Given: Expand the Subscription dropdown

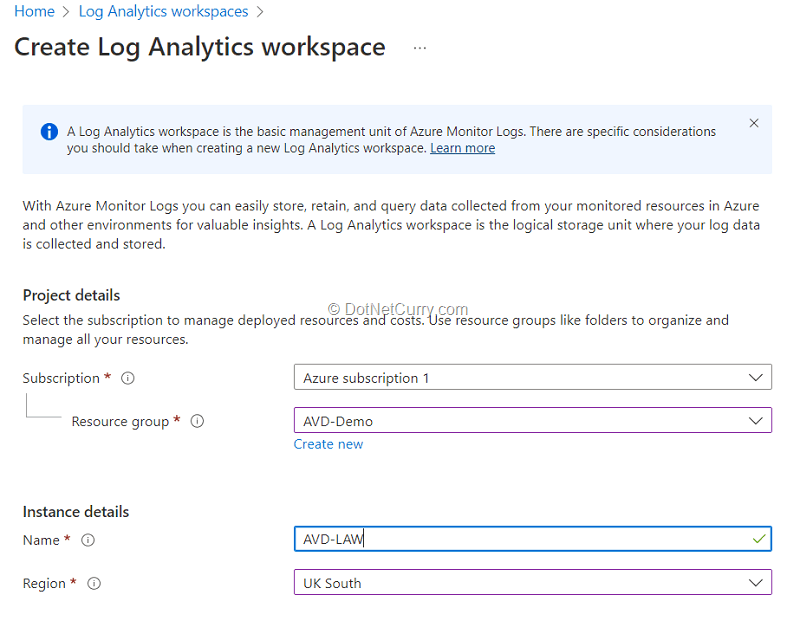Looking at the screenshot, I should pyautogui.click(x=533, y=378).
